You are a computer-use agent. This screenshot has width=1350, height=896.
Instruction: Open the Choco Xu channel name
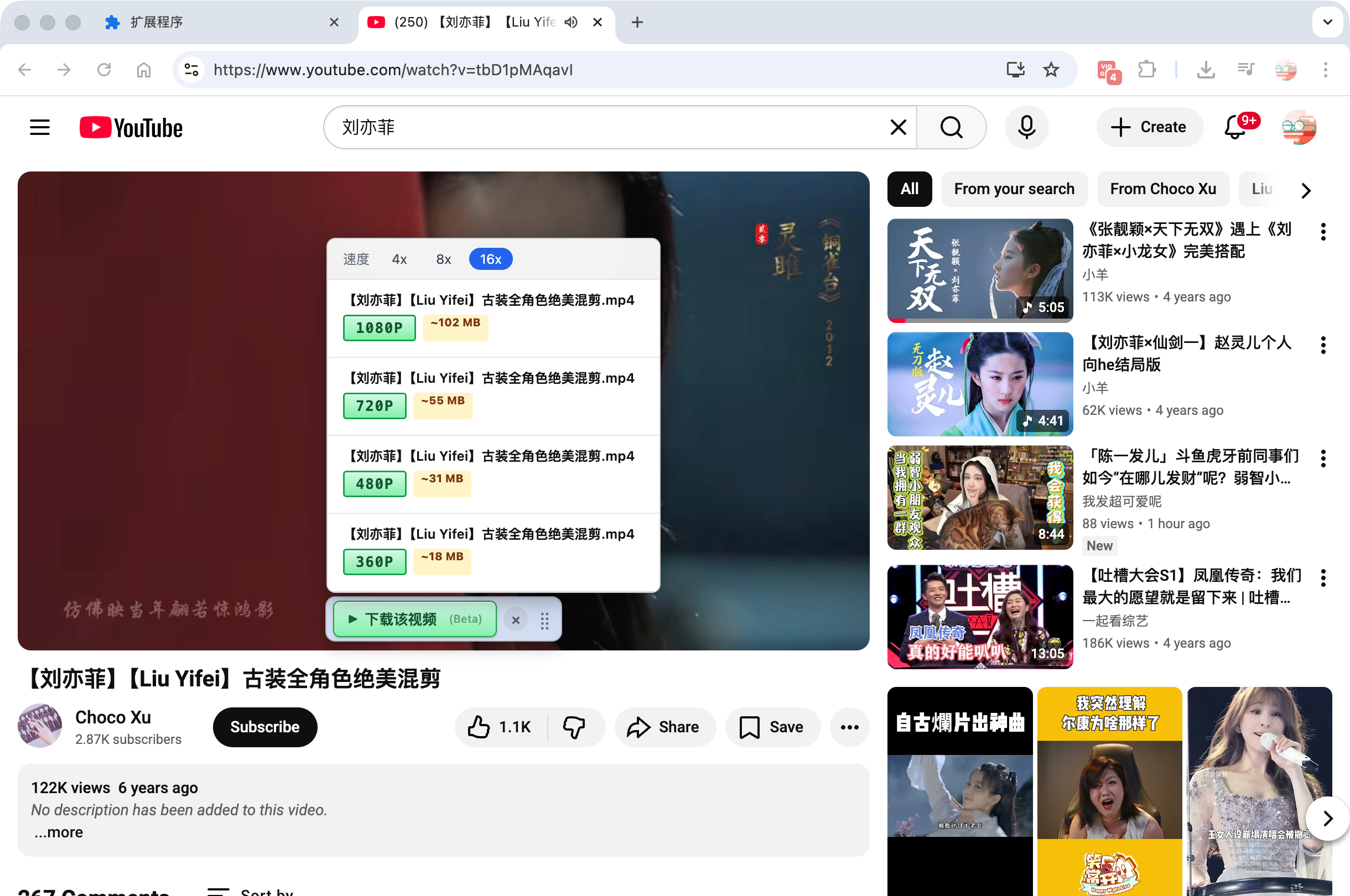pos(113,717)
